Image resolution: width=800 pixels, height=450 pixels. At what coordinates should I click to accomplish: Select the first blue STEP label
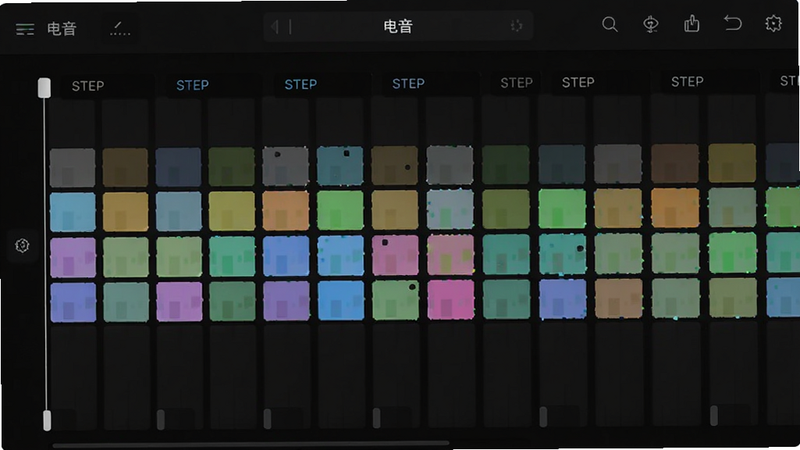click(192, 85)
